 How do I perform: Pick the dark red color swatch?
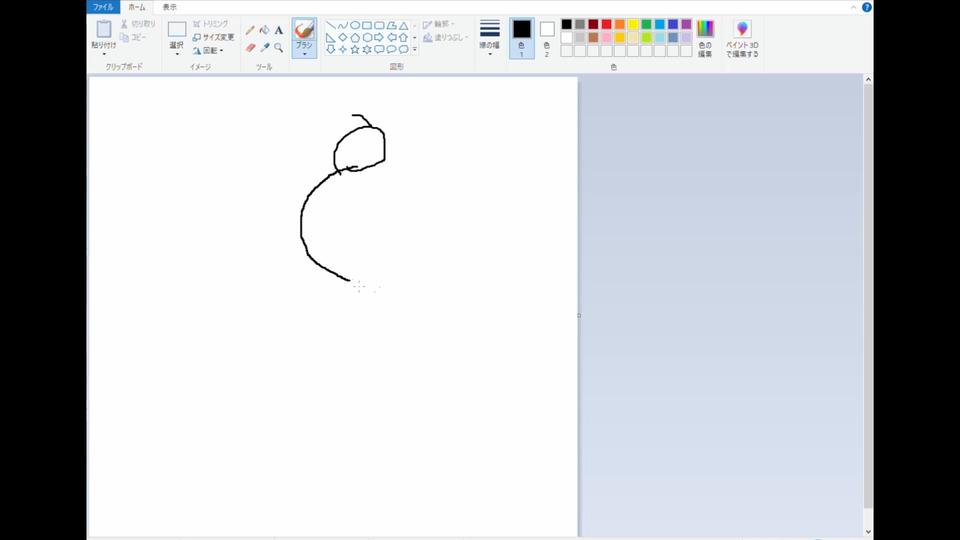tap(593, 24)
